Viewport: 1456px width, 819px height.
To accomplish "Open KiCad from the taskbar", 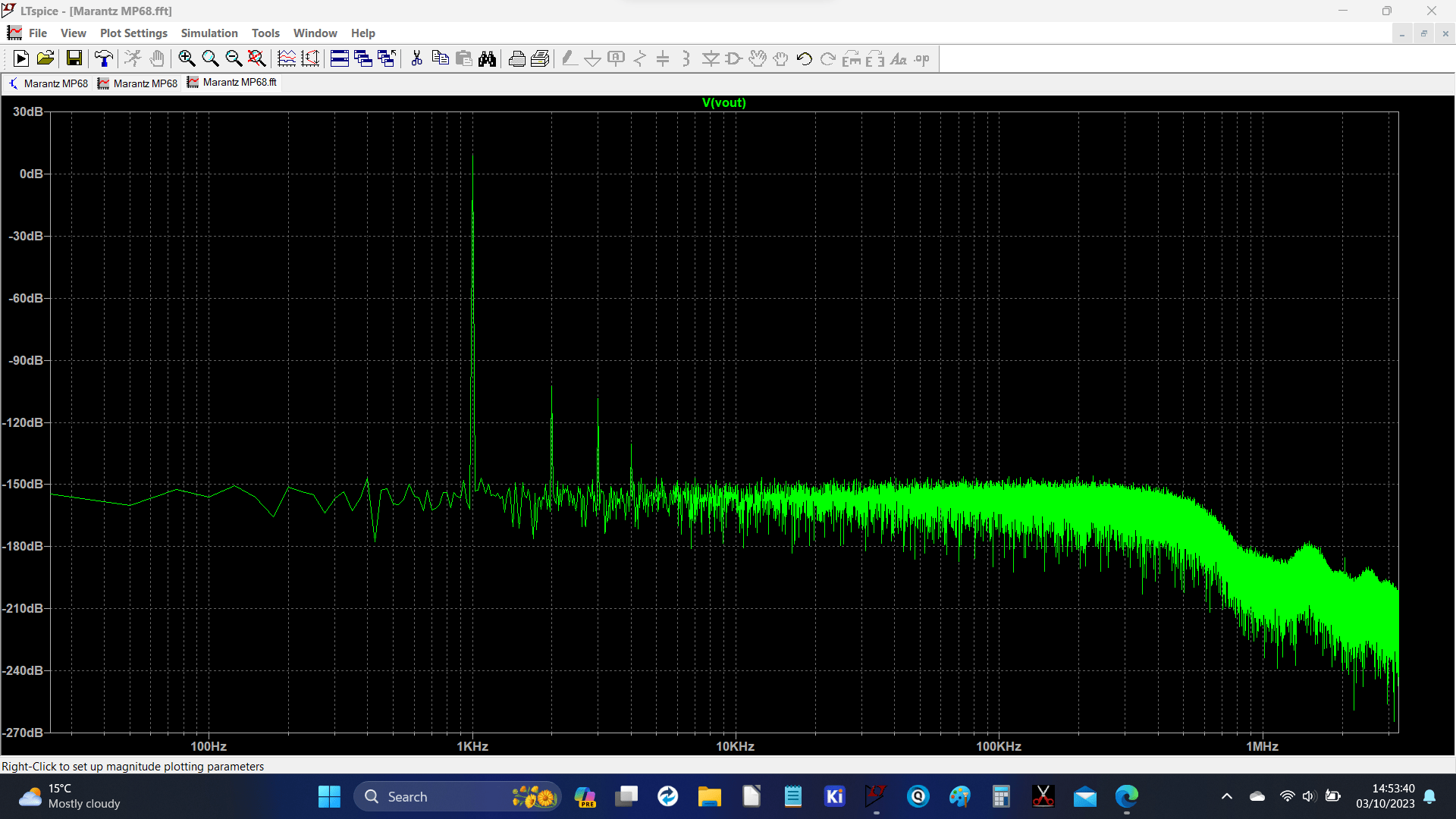I will click(834, 796).
